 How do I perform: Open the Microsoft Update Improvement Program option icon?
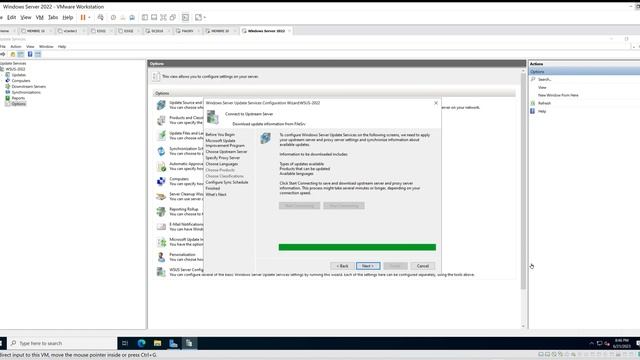[161, 242]
